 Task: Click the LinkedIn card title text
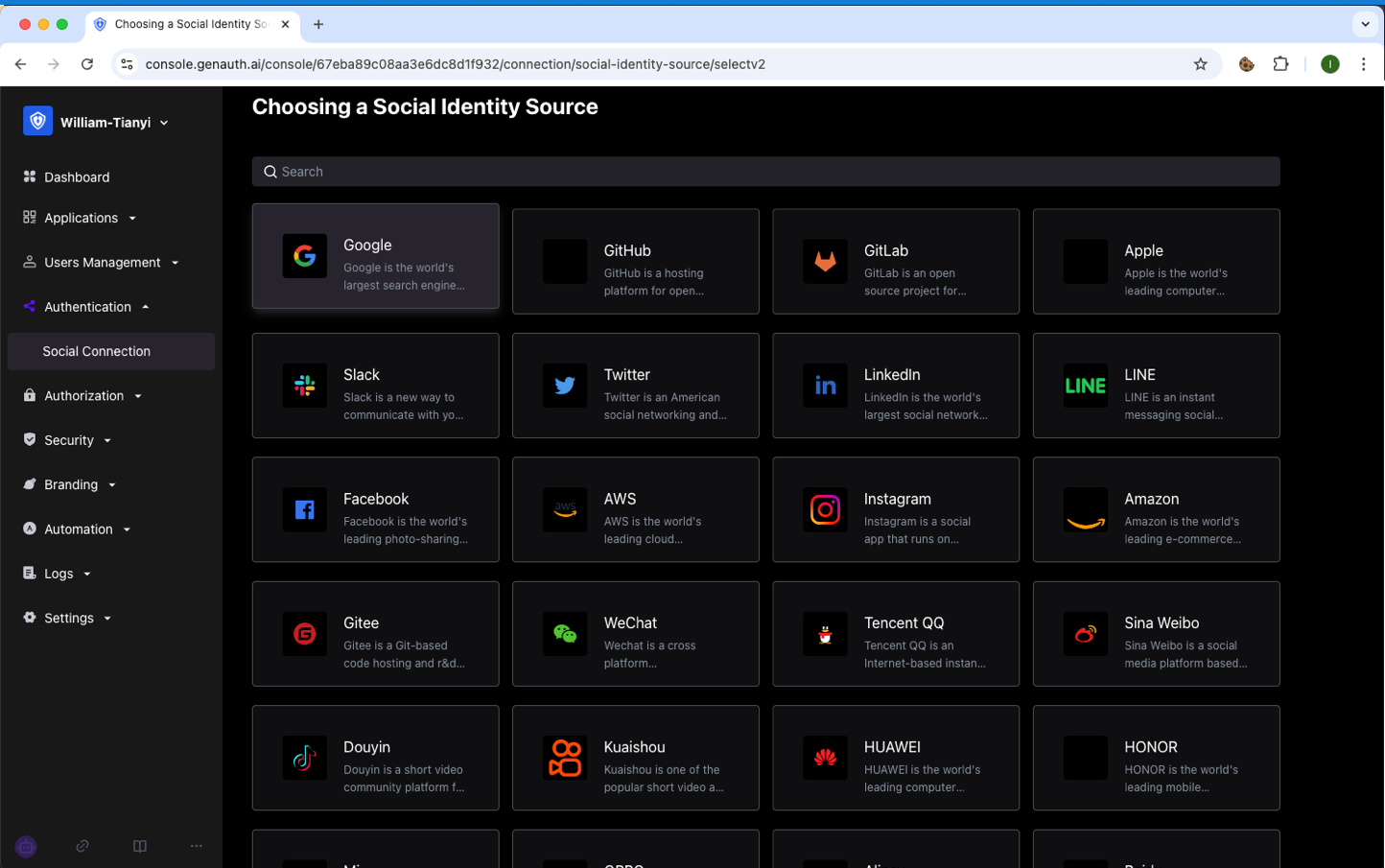click(x=892, y=374)
